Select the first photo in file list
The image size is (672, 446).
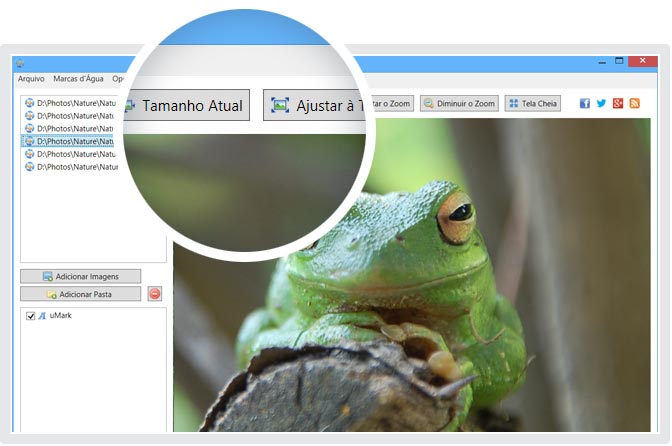[72, 102]
